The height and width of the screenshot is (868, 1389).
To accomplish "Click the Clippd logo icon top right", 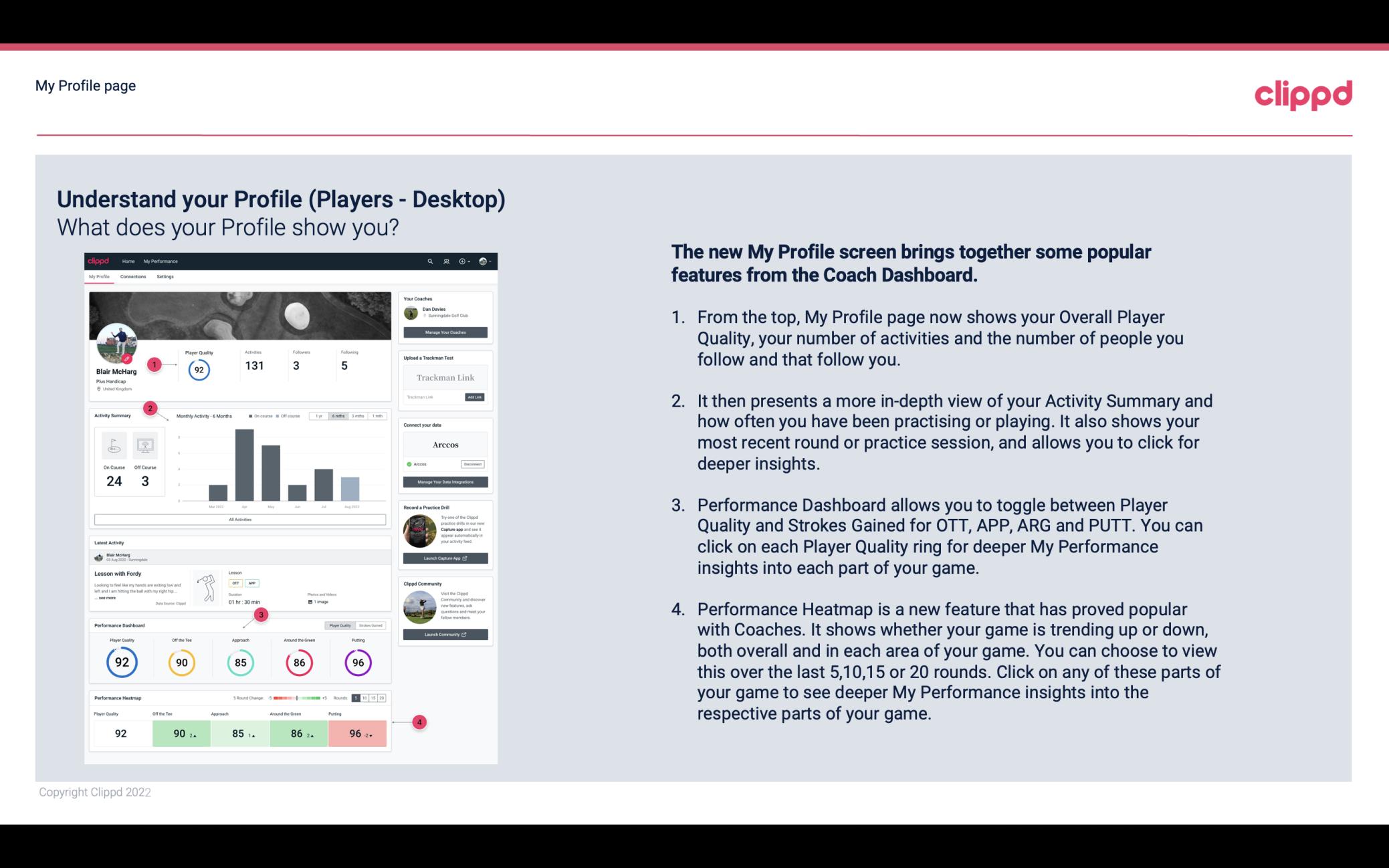I will [1302, 93].
